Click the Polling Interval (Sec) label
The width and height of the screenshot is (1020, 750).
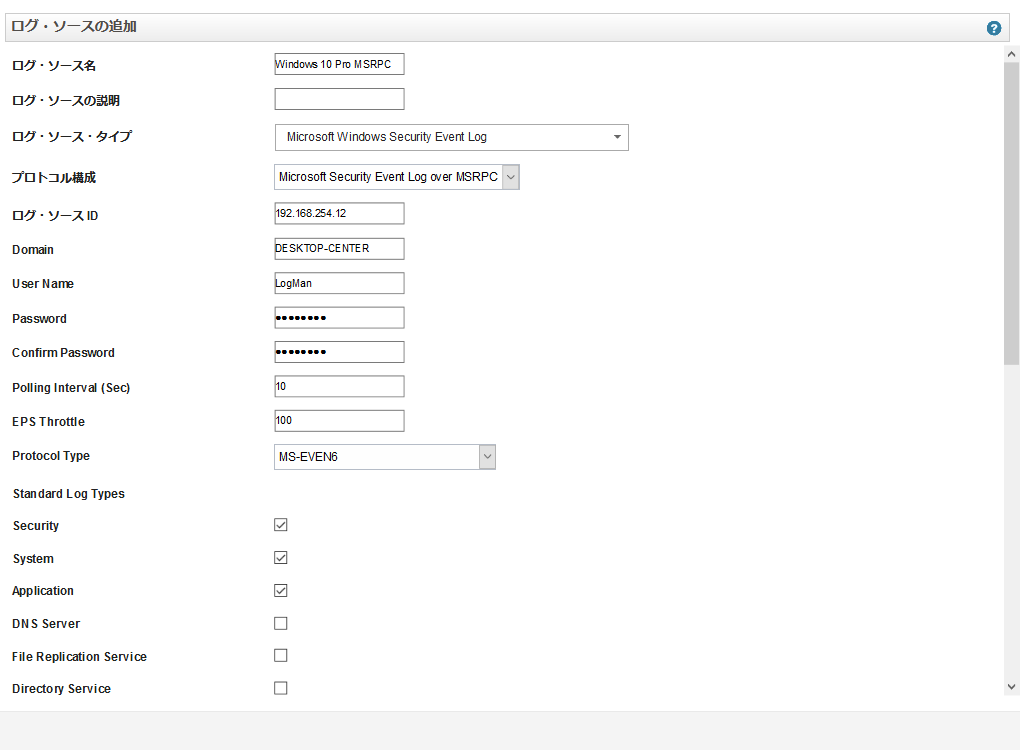click(x=71, y=388)
